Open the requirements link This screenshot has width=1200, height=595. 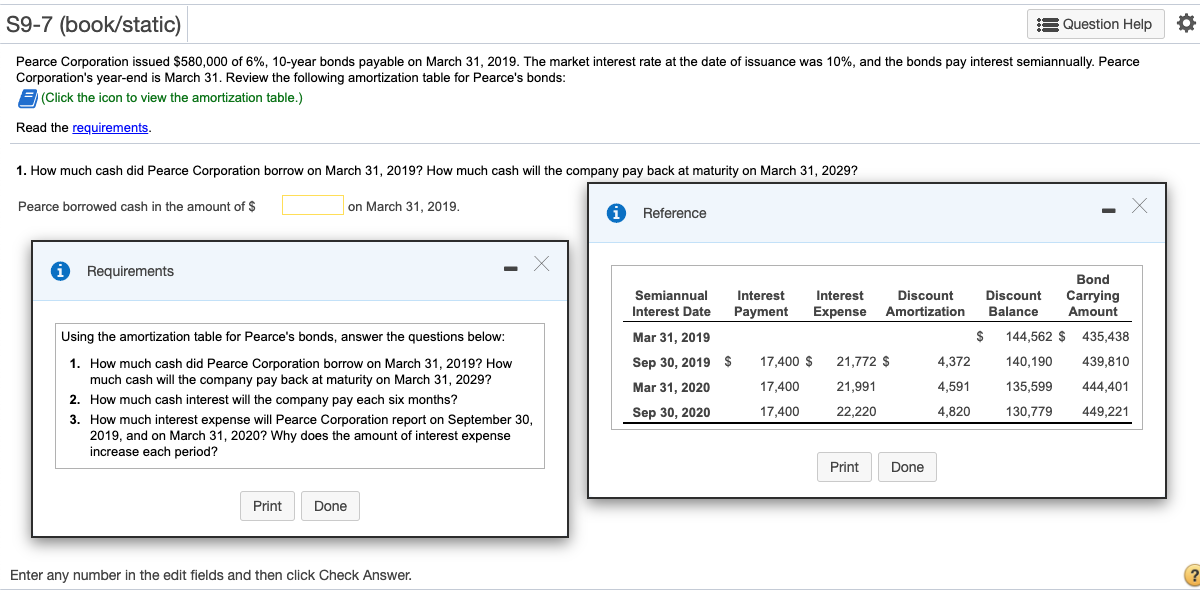click(111, 128)
